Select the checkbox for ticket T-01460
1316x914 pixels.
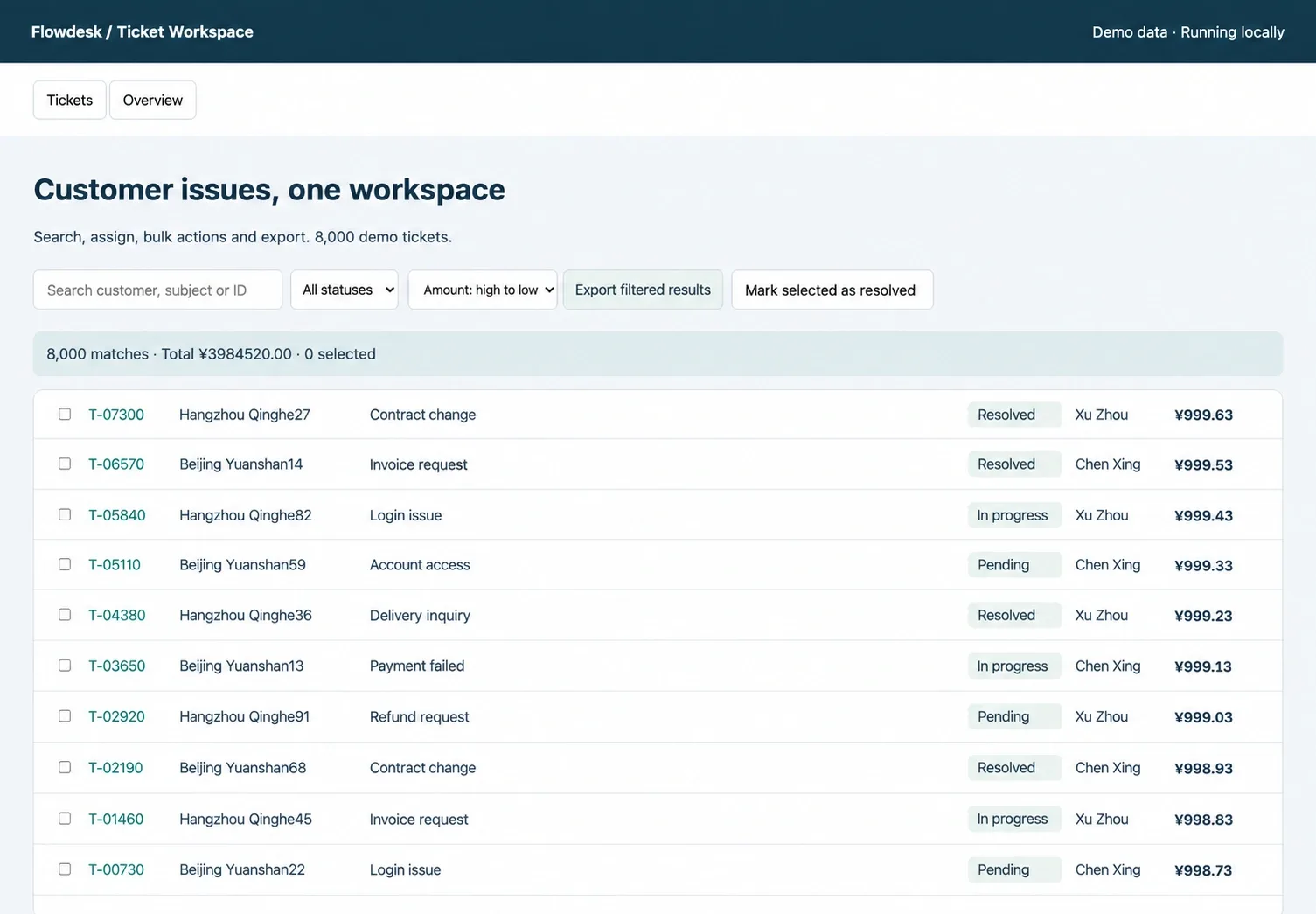point(65,819)
